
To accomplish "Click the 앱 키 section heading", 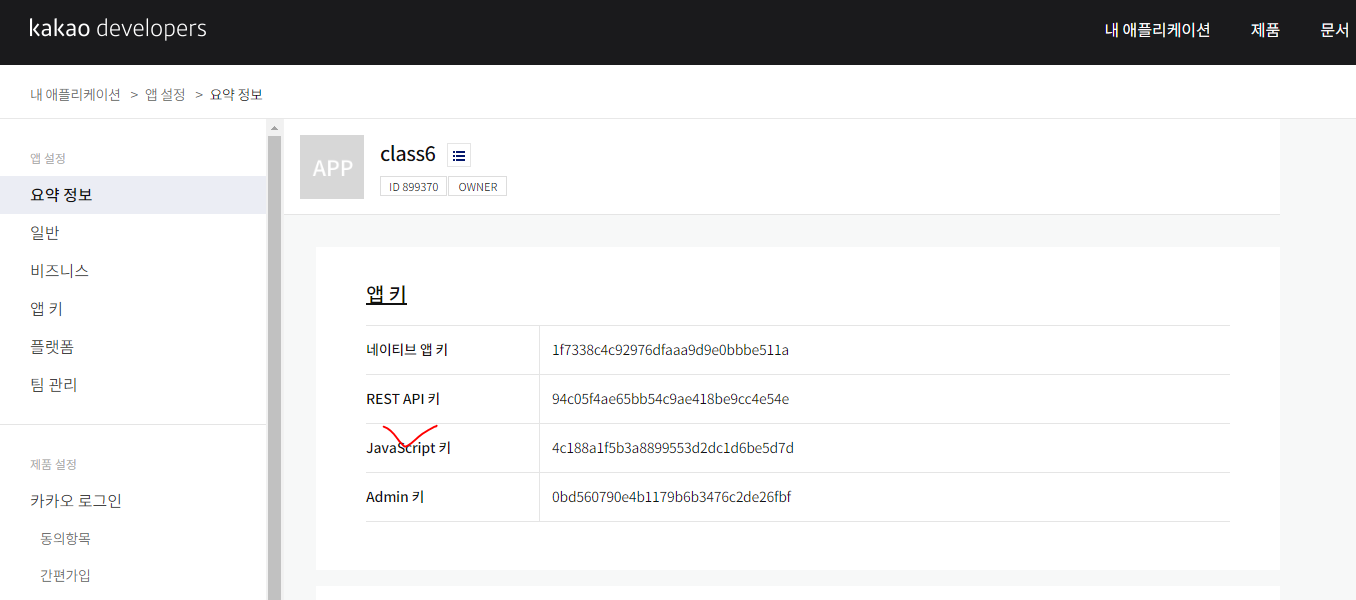I will click(386, 295).
